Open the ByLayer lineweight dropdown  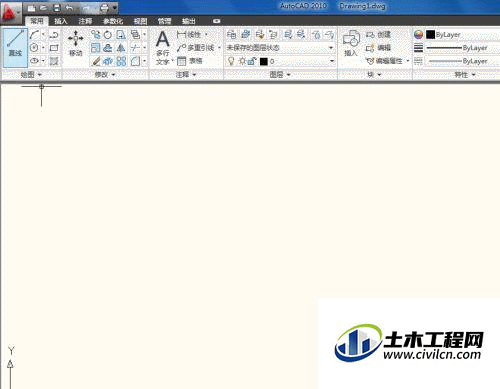coord(463,48)
